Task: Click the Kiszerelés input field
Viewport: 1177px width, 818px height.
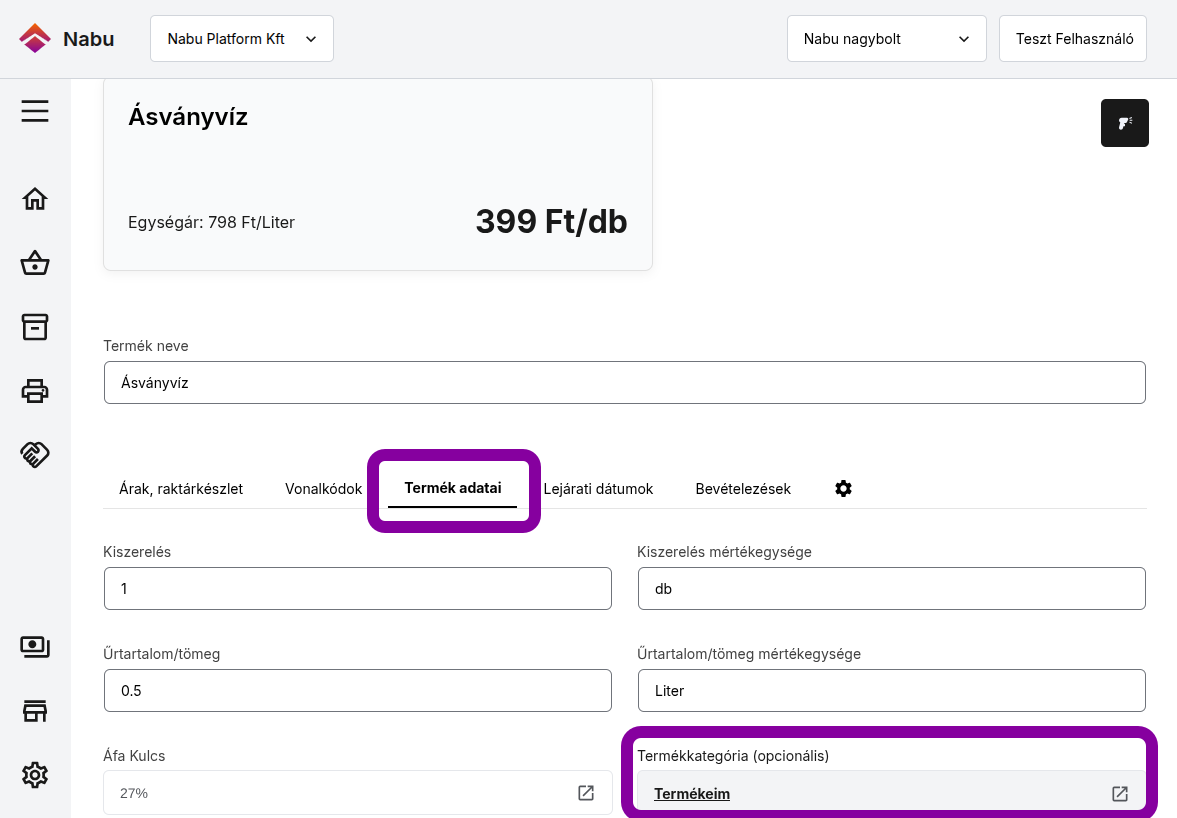Action: tap(358, 588)
